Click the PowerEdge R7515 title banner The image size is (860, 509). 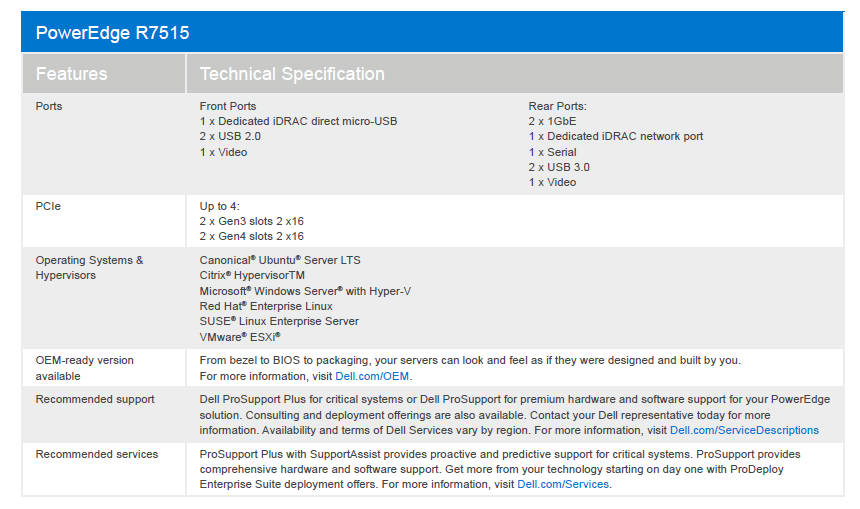point(112,33)
